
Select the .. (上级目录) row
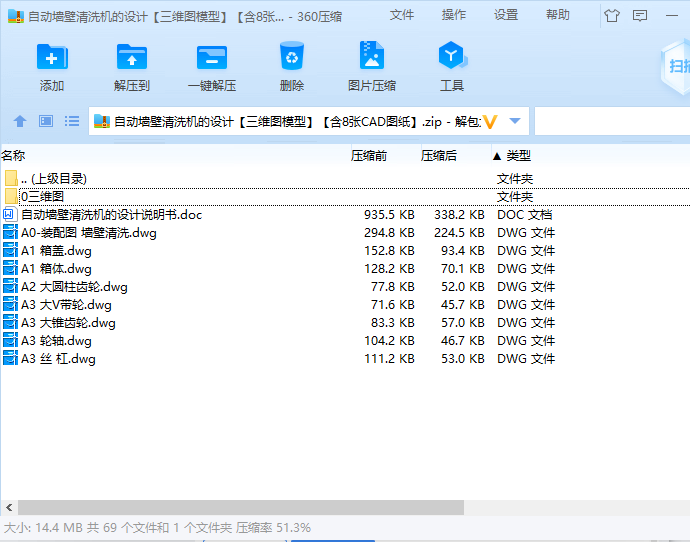[345, 179]
